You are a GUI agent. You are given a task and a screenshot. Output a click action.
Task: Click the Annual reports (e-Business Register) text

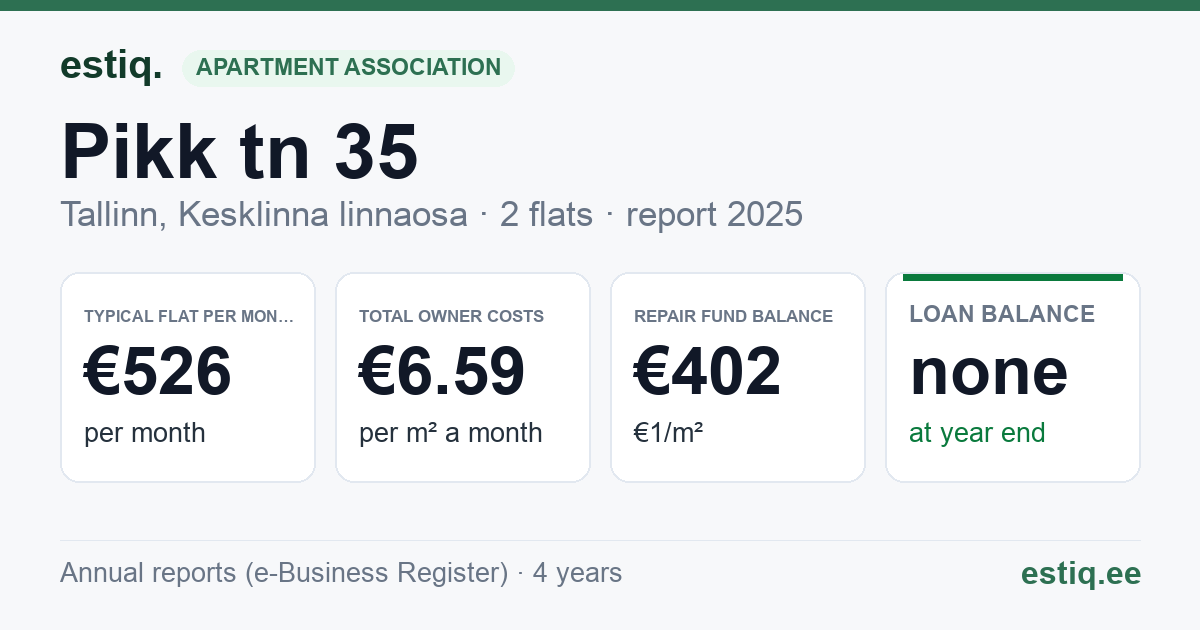tap(284, 573)
